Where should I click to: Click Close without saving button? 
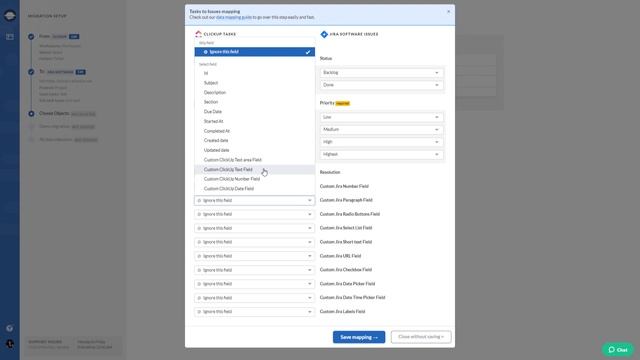point(421,337)
